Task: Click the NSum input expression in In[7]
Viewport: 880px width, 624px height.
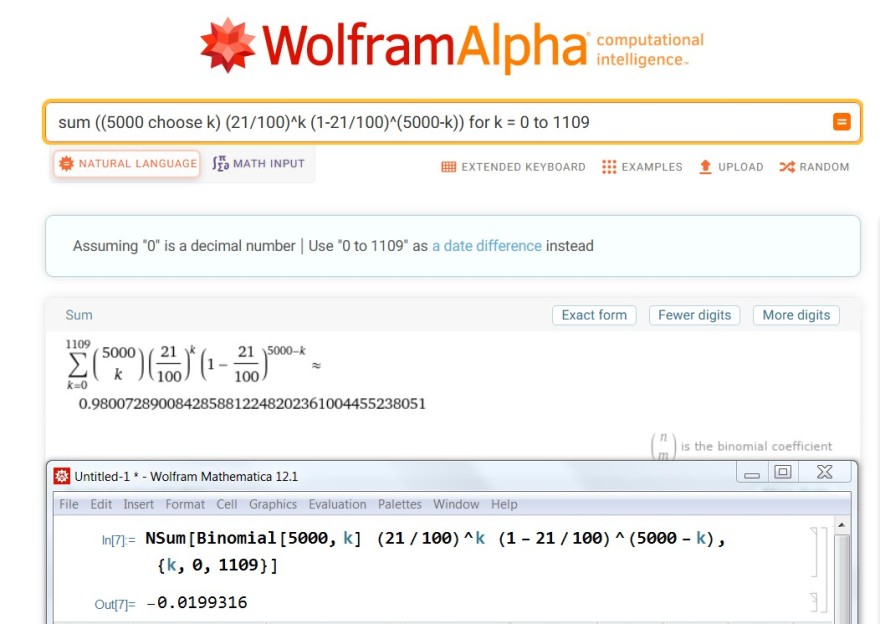Action: 435,551
